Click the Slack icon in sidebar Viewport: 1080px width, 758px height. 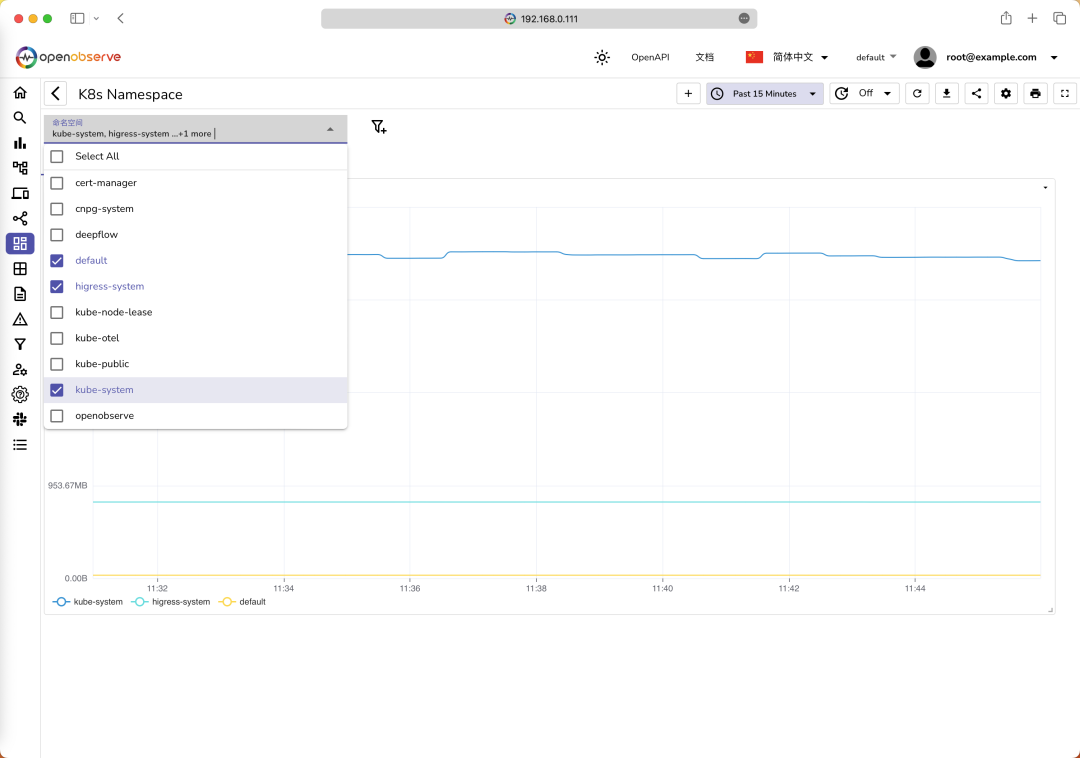(20, 420)
